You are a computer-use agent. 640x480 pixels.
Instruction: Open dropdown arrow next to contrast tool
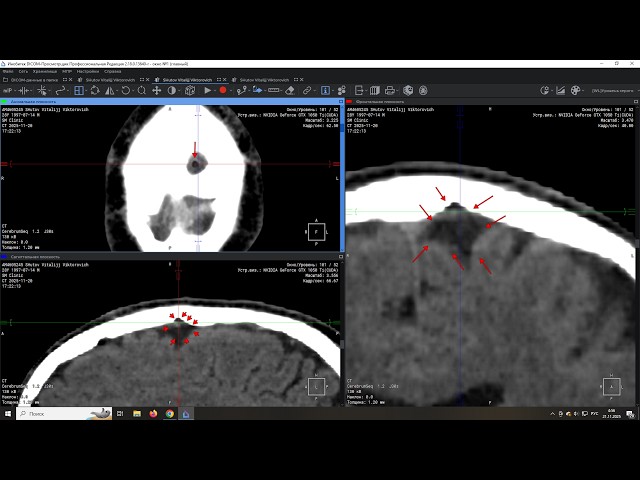pyautogui.click(x=179, y=91)
